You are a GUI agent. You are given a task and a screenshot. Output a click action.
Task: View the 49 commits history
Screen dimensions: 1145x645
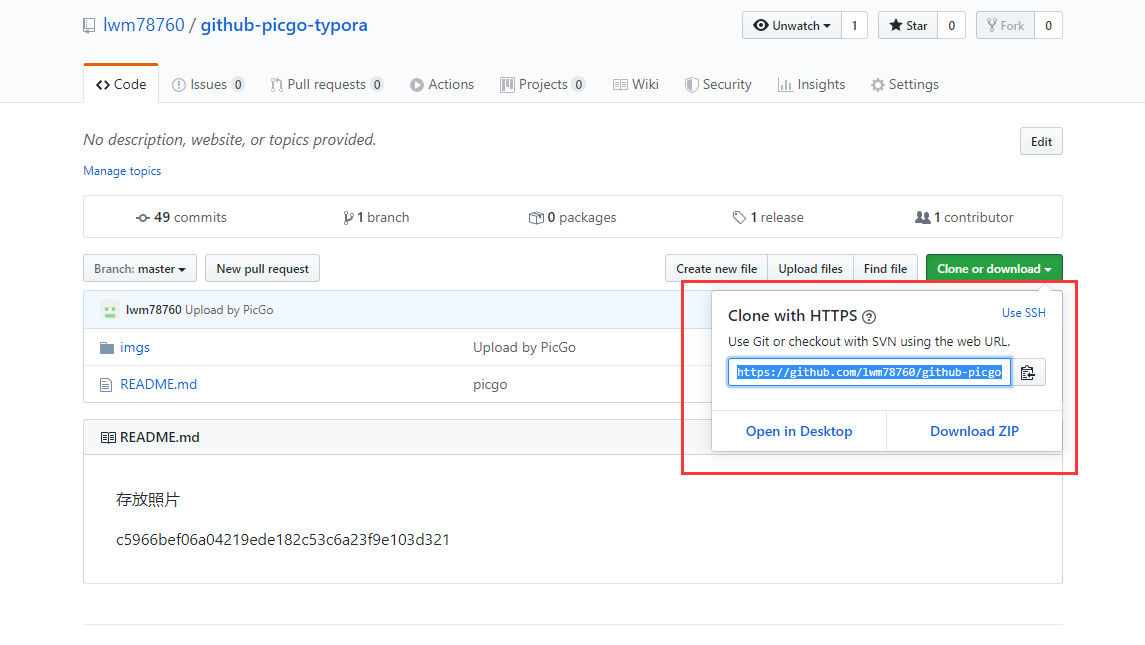(x=181, y=218)
